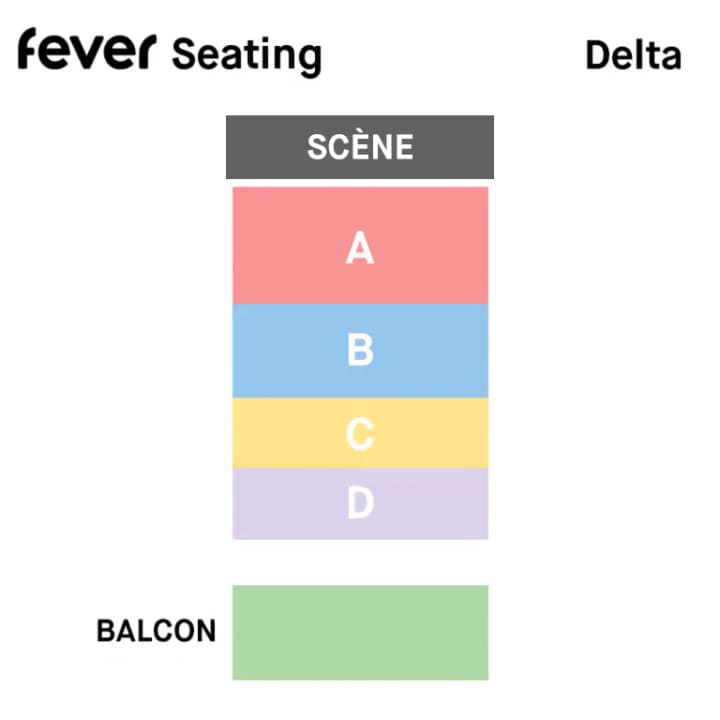Image resolution: width=720 pixels, height=720 pixels.
Task: Click the gray SCÈNE stage block
Action: tap(360, 147)
